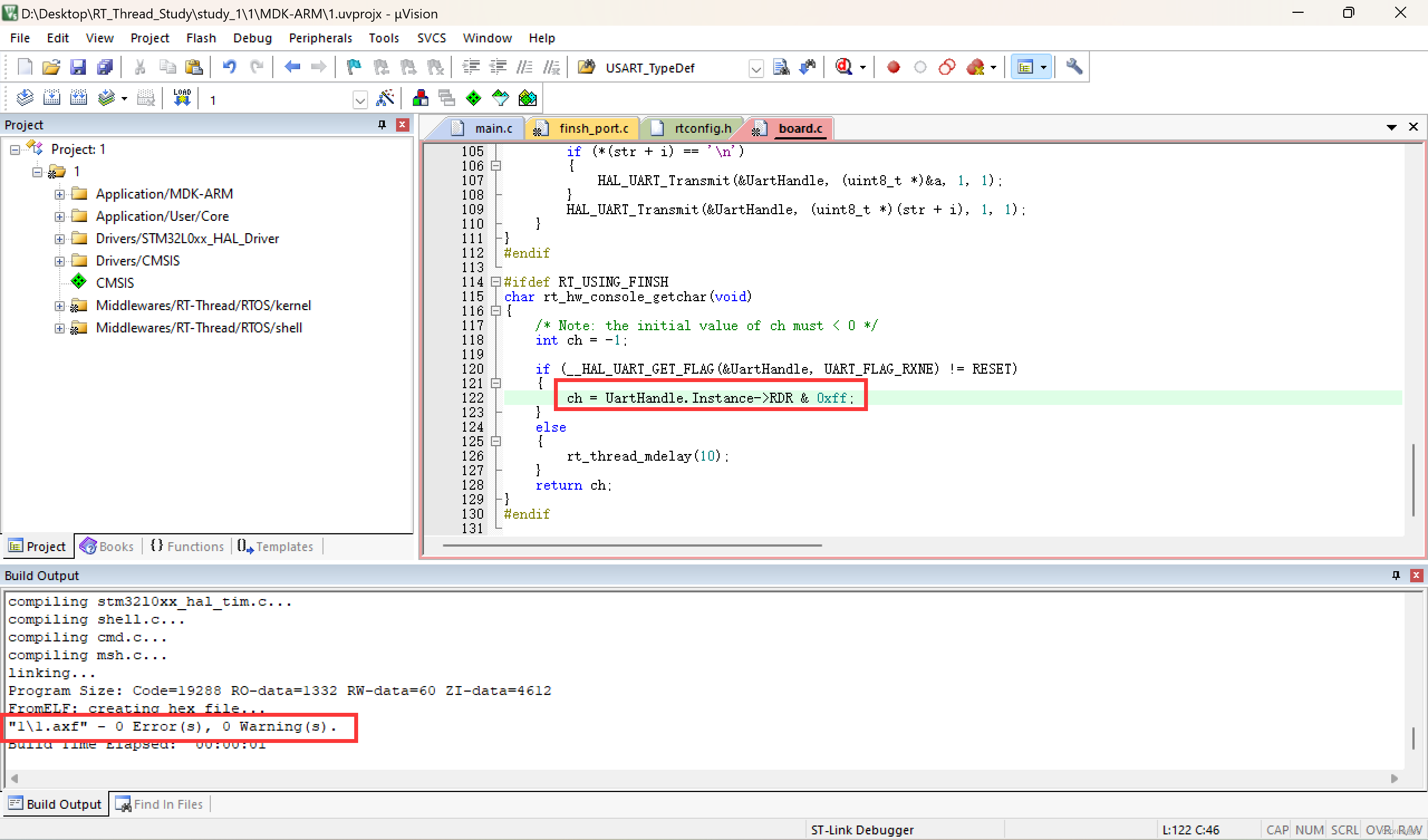Rebuild all target files
The height and width of the screenshot is (840, 1428).
pos(79,98)
